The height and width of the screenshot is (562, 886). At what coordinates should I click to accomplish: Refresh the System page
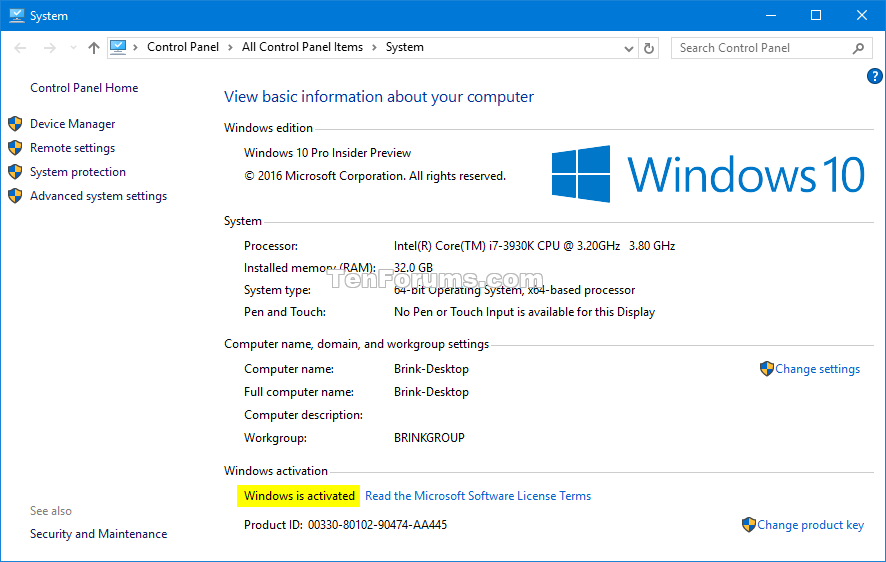pyautogui.click(x=649, y=49)
